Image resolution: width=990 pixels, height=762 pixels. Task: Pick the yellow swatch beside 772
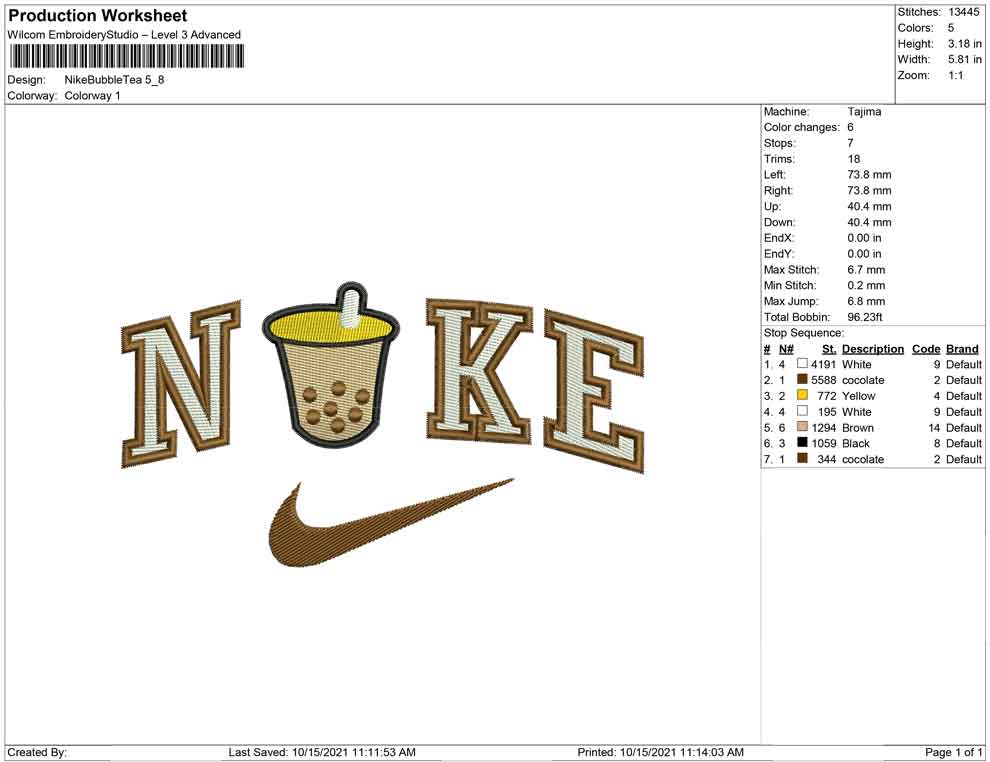(x=802, y=395)
